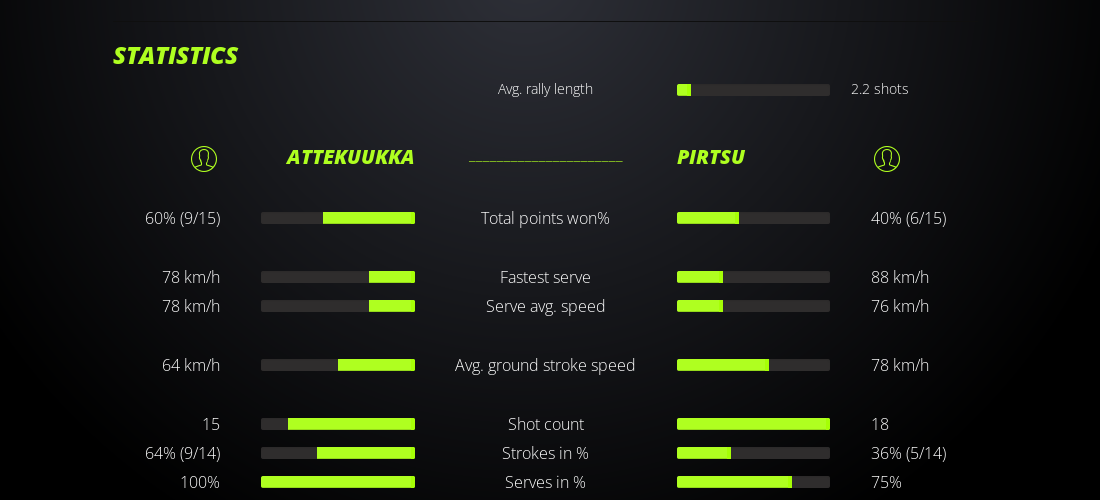Click Pirtsu's Strokes in % bar
The image size is (1100, 500).
pos(753,453)
